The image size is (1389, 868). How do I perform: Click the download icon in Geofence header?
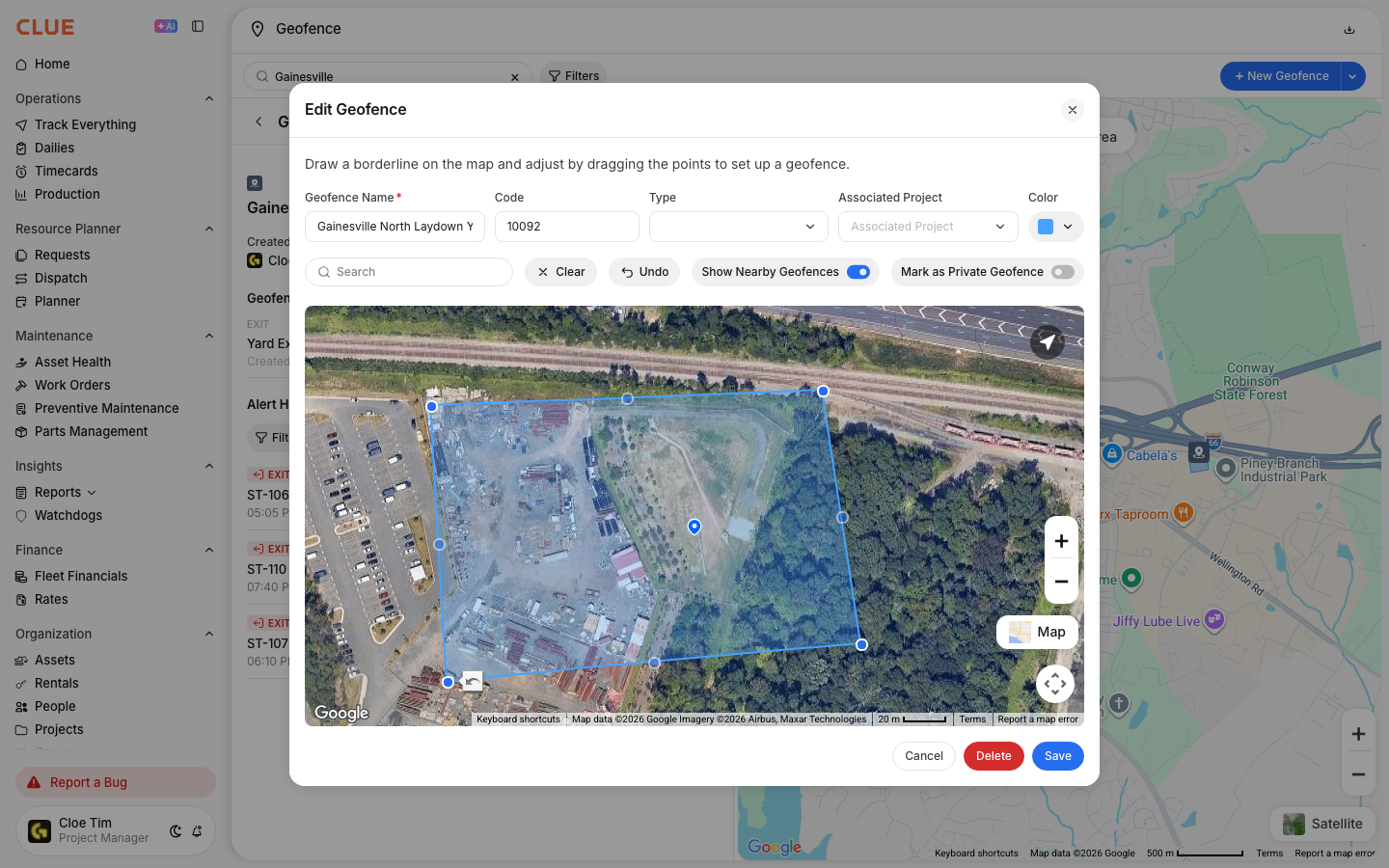(x=1349, y=30)
